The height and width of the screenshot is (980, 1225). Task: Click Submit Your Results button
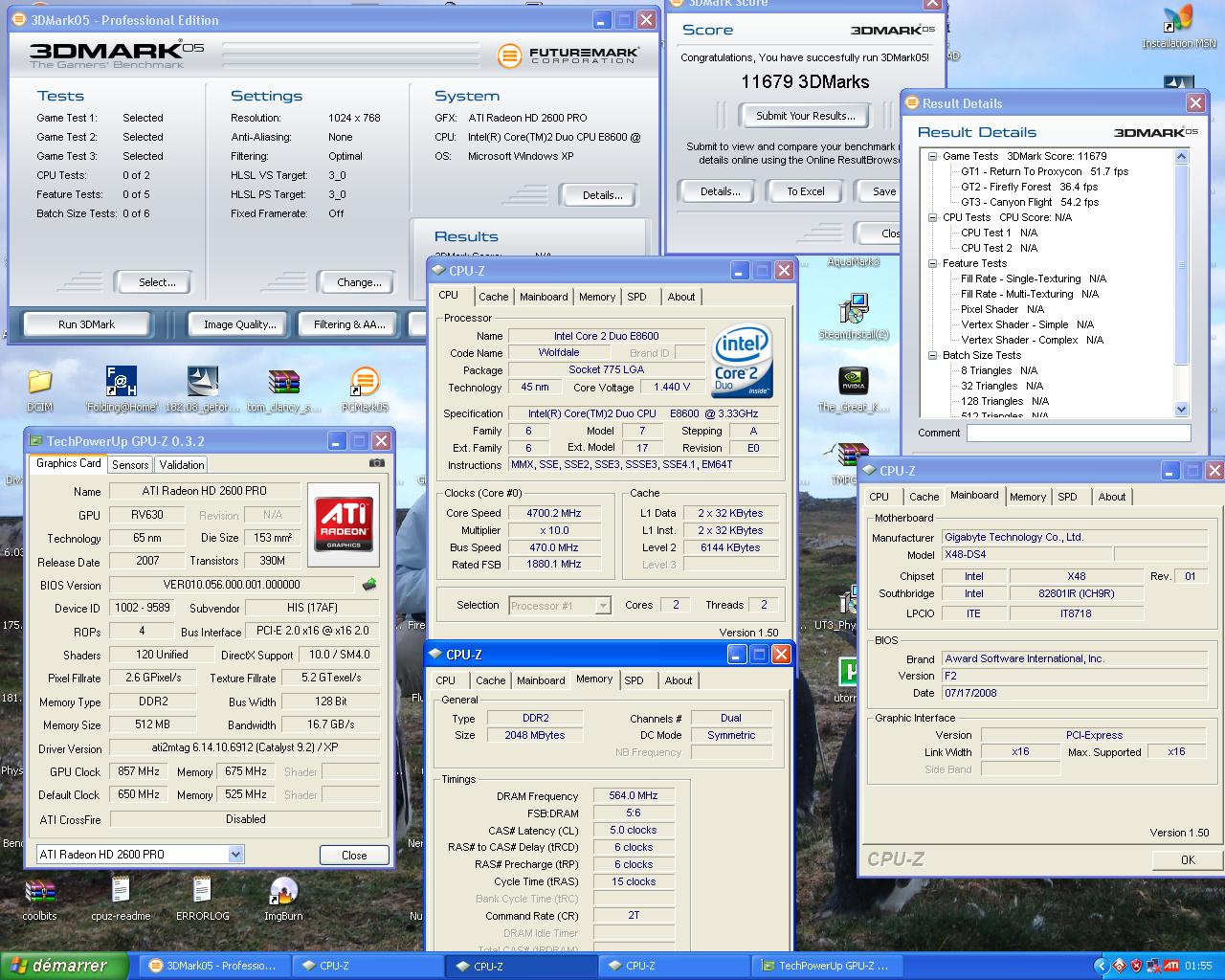tap(806, 116)
